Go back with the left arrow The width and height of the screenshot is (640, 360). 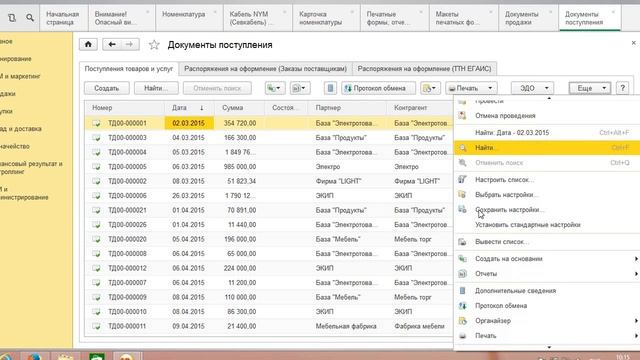112,44
